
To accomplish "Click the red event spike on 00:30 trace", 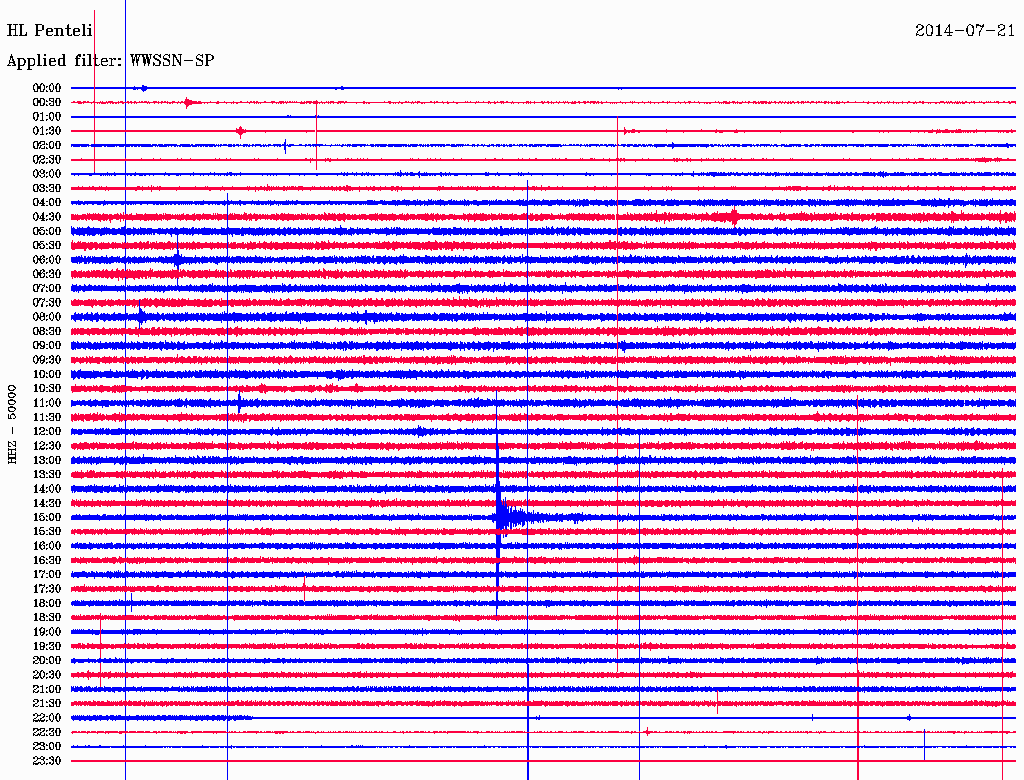I will pos(189,103).
